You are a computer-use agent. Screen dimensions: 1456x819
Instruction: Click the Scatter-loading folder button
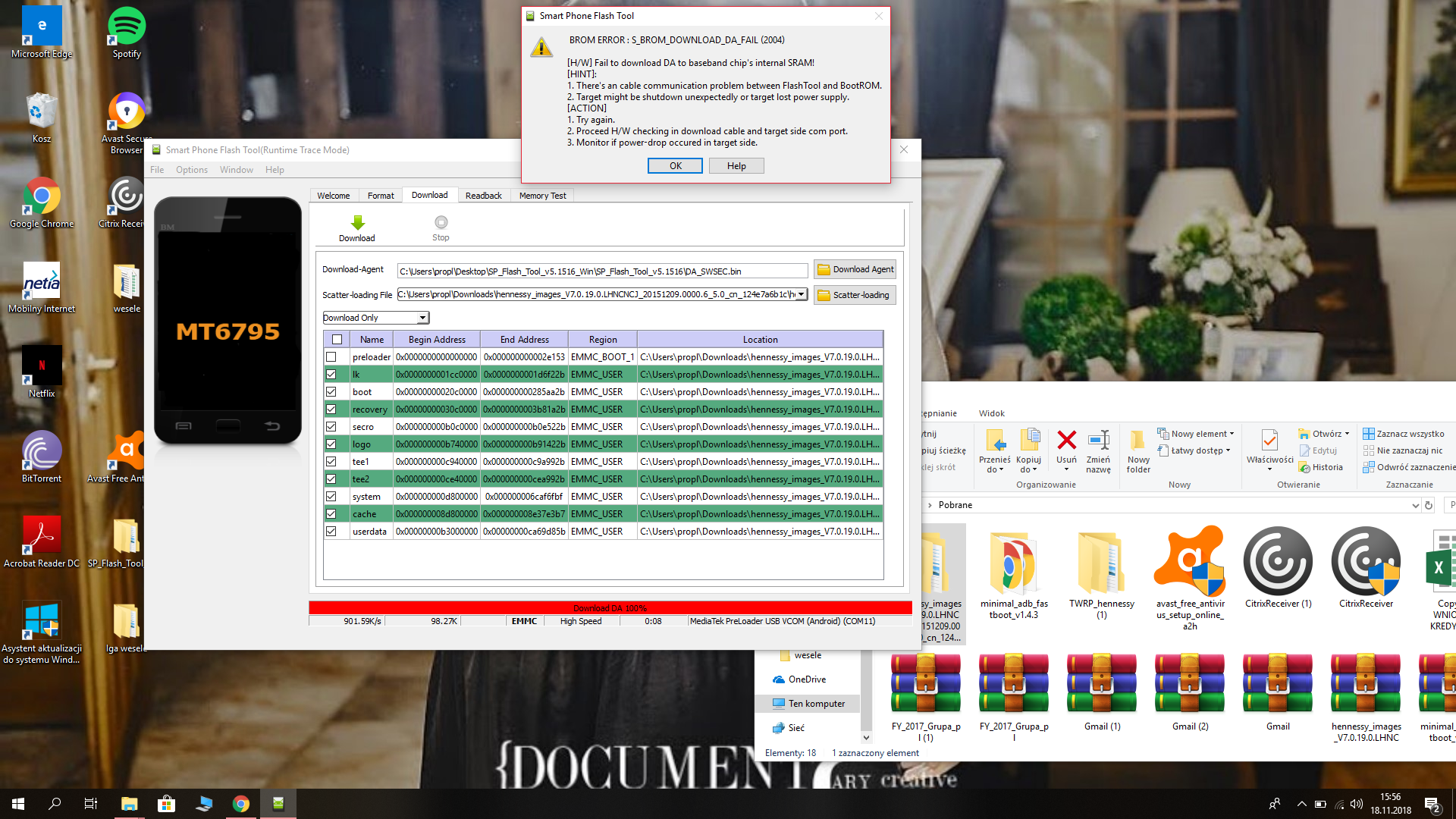pyautogui.click(x=855, y=295)
